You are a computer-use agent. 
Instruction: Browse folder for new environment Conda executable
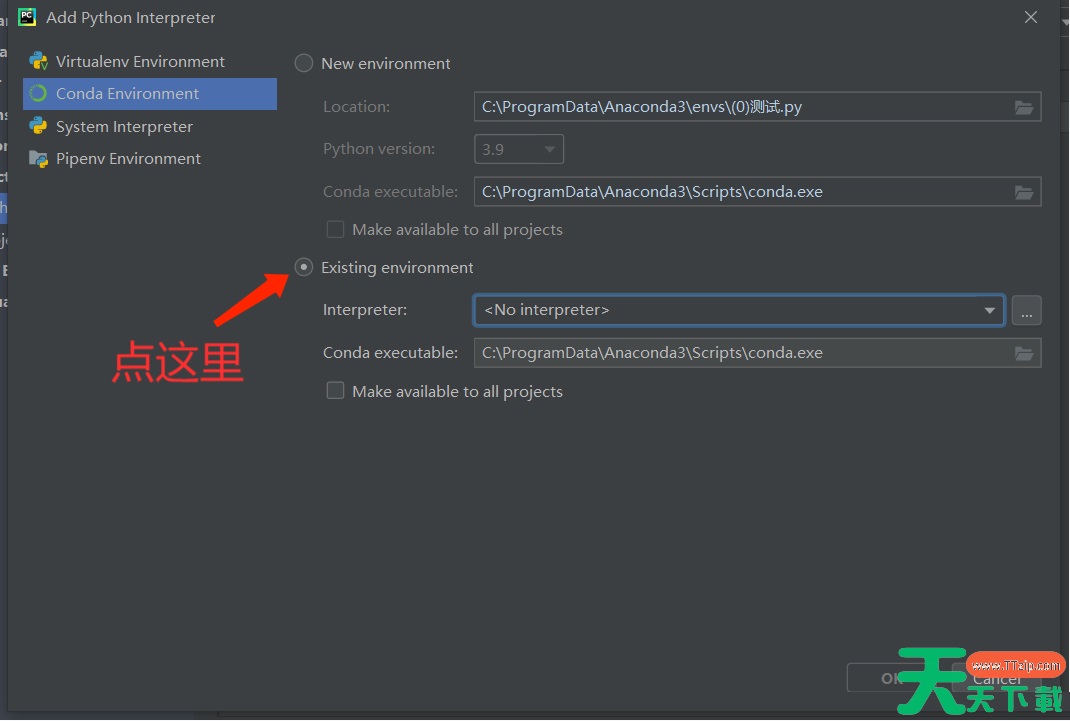1024,192
